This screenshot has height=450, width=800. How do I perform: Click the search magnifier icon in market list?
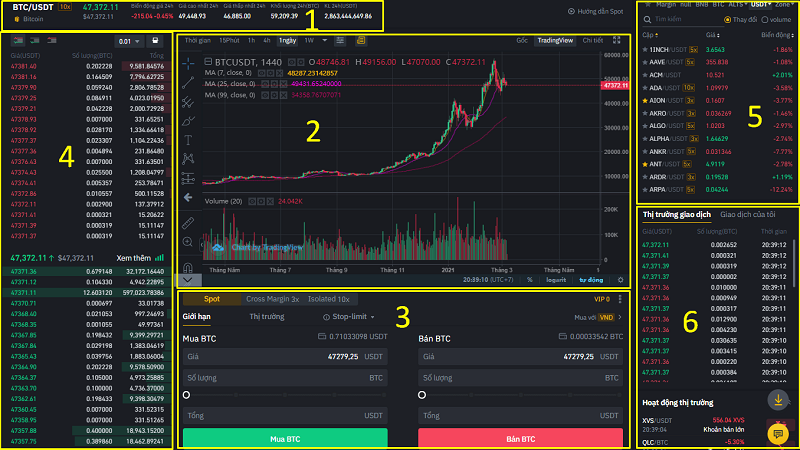pyautogui.click(x=647, y=19)
